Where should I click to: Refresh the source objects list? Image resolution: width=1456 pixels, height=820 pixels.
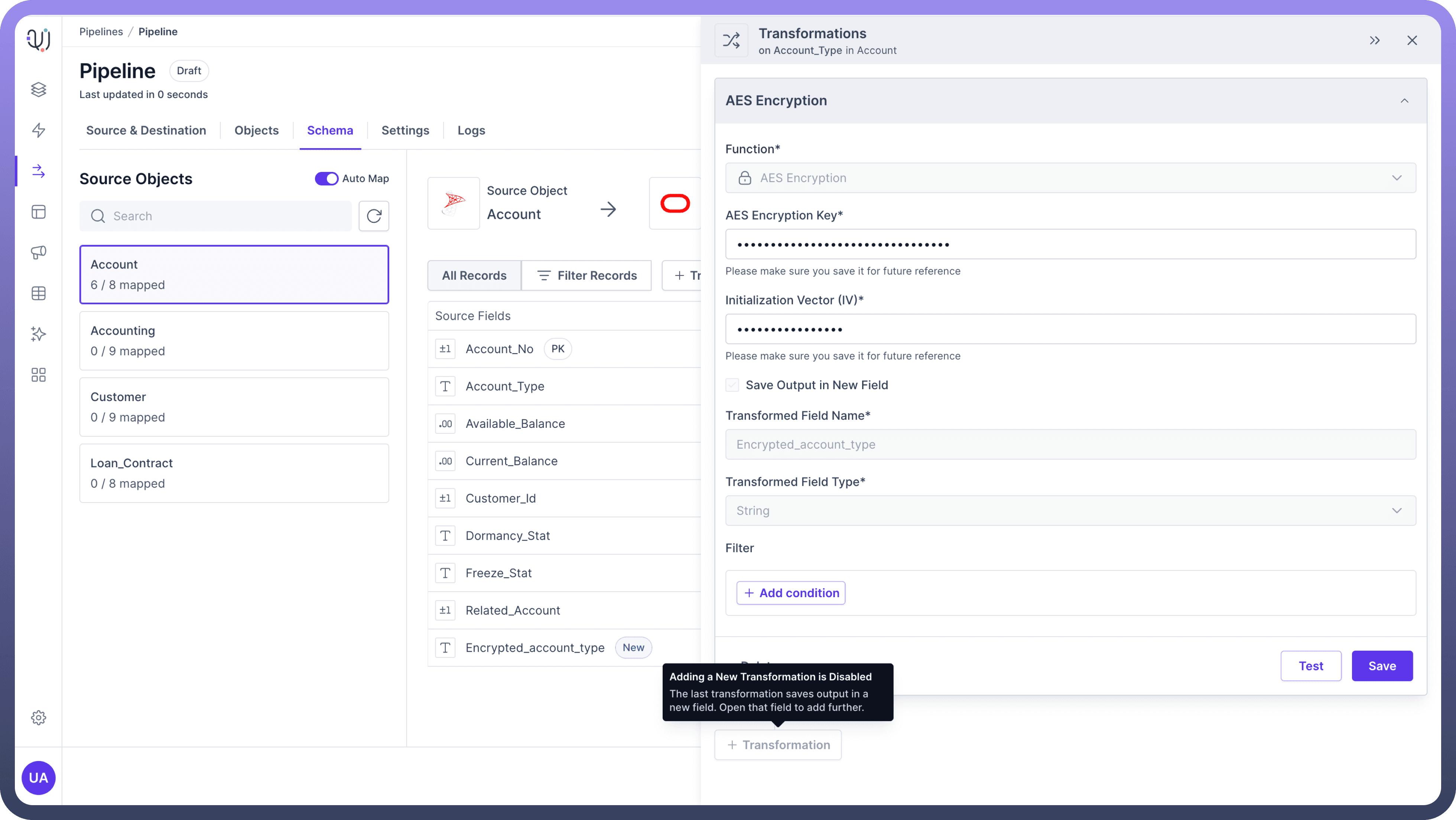click(374, 216)
